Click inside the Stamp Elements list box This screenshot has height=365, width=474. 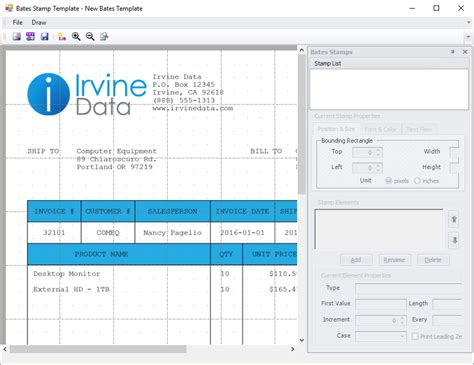click(379, 229)
